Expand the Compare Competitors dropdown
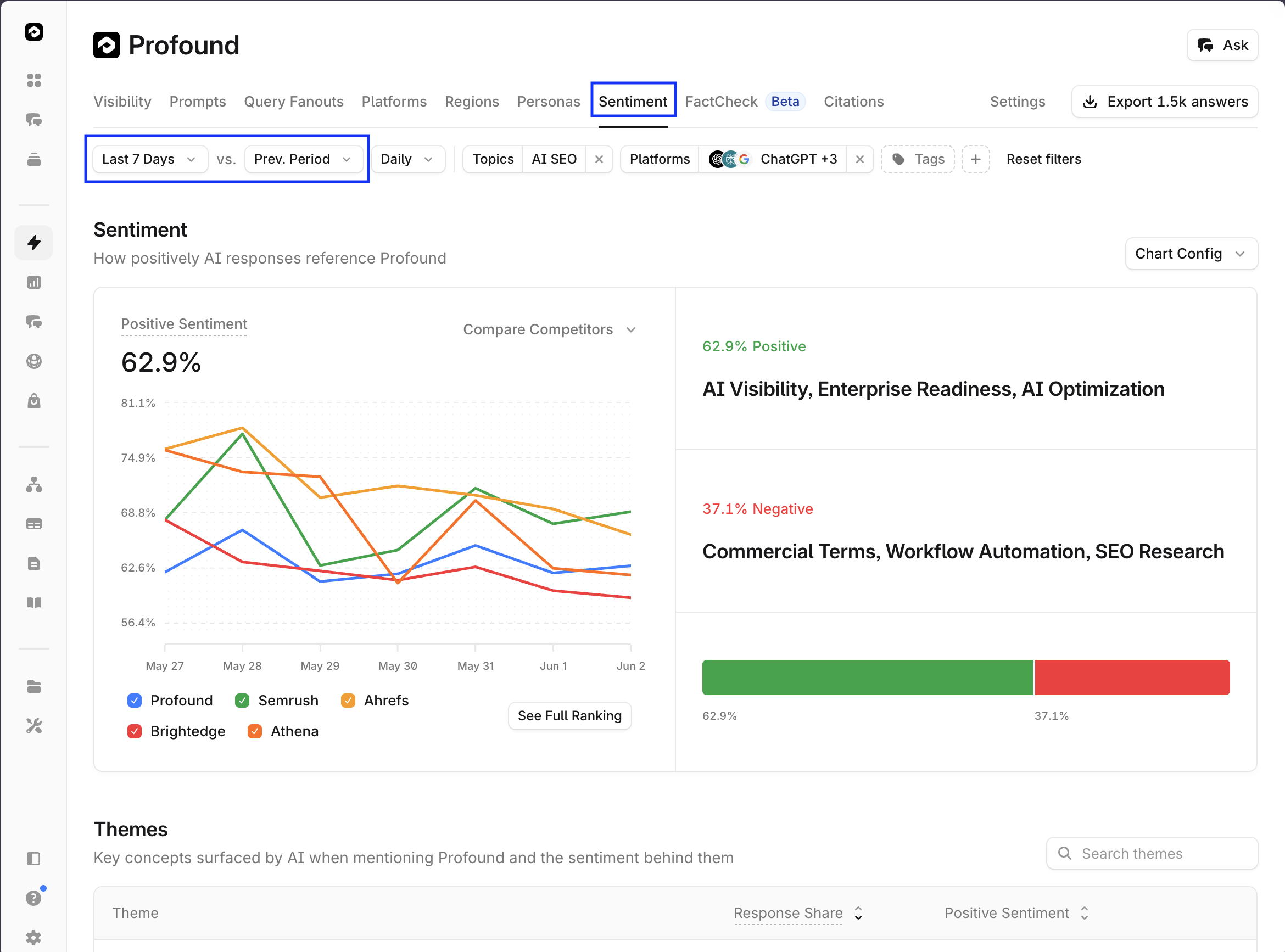 549,329
